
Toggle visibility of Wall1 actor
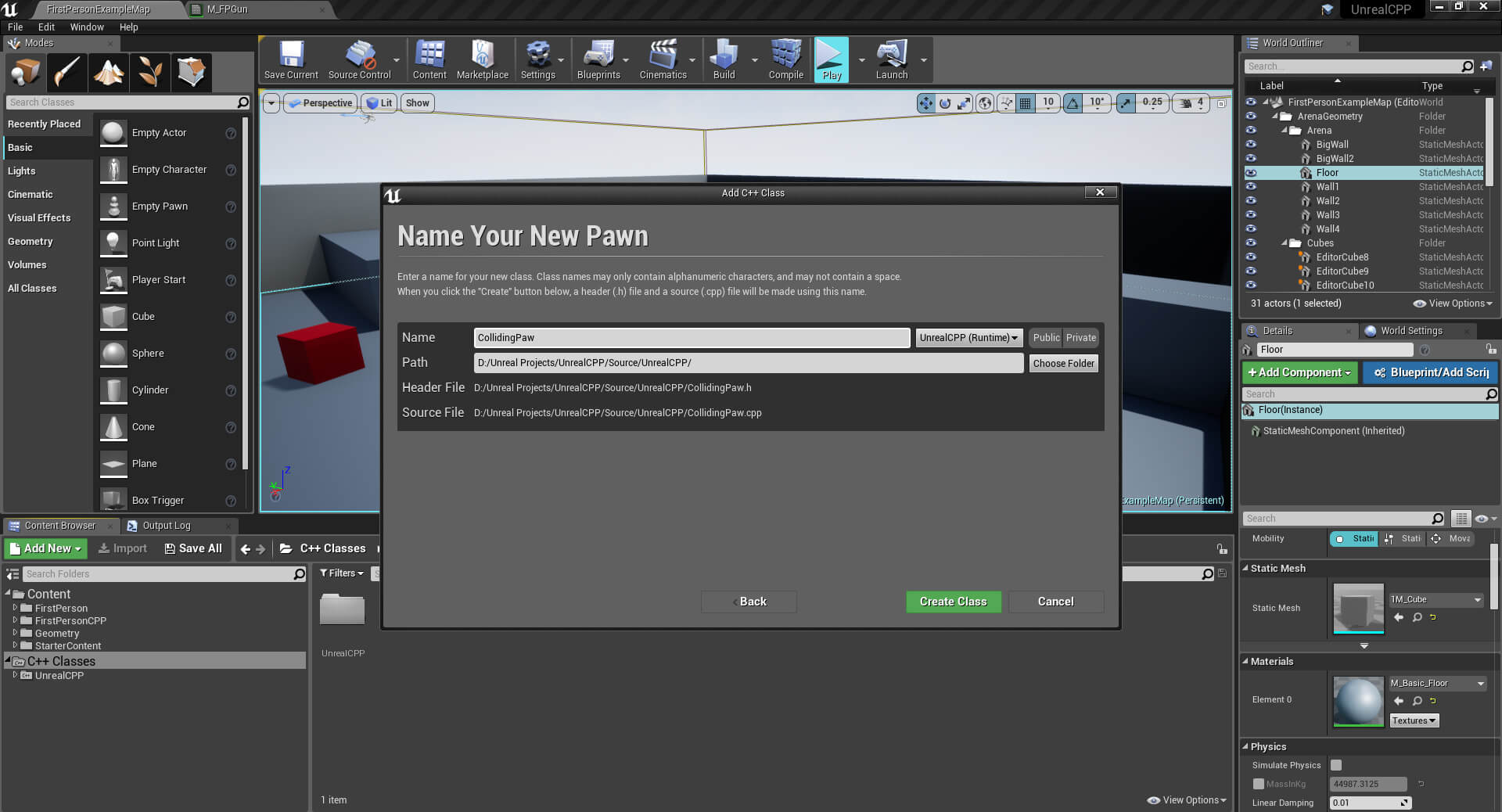pos(1251,187)
